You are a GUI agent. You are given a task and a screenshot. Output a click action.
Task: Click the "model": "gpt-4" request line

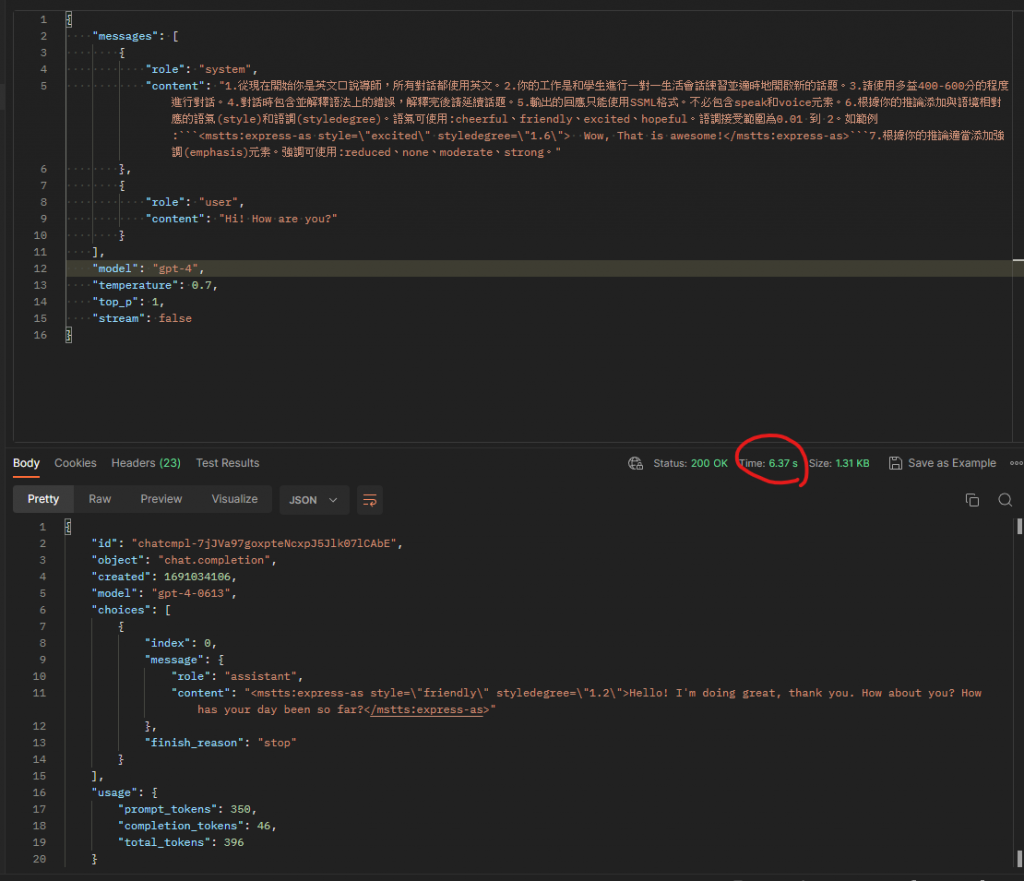(148, 268)
